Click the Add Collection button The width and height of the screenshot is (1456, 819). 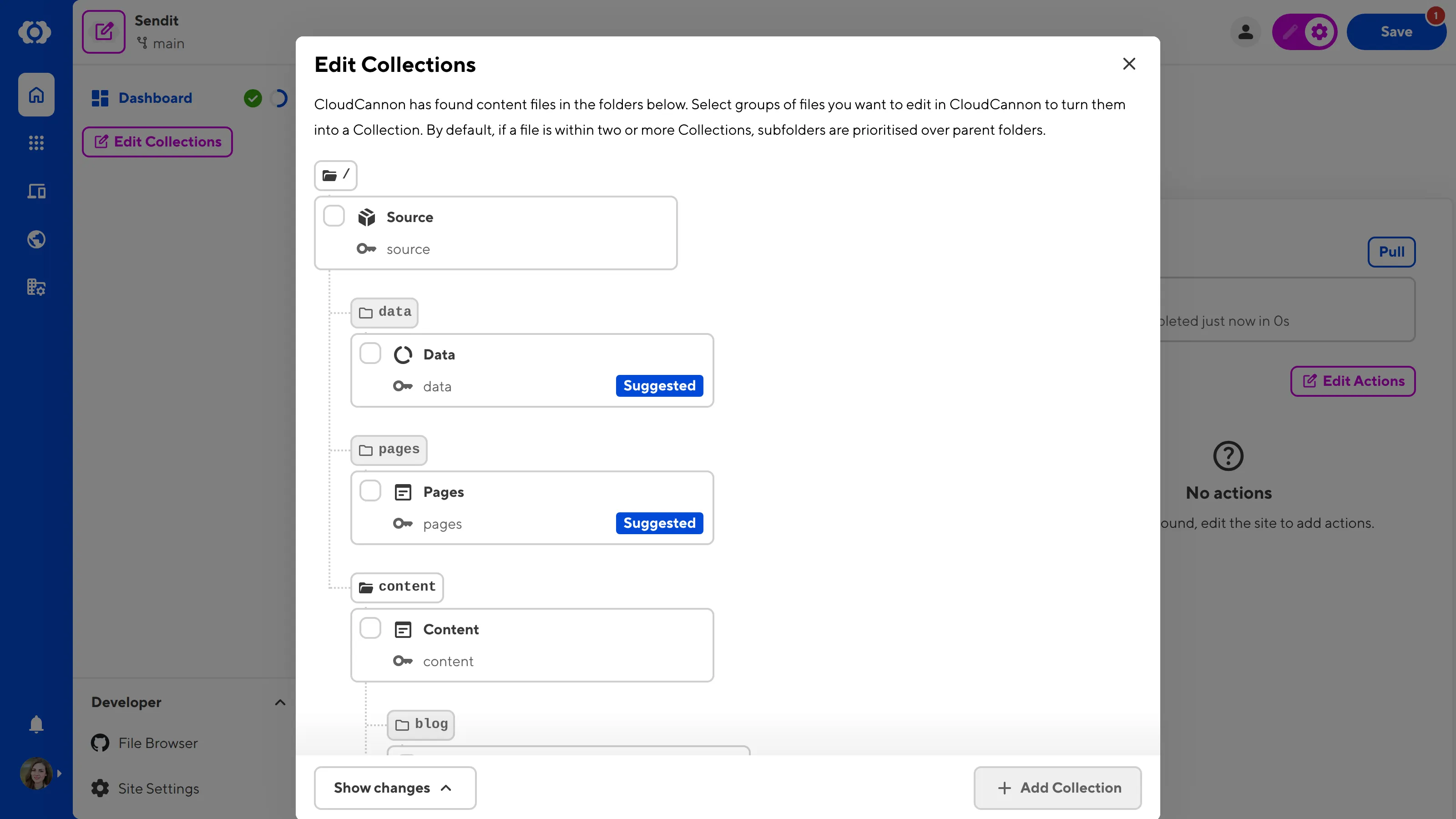pos(1057,787)
